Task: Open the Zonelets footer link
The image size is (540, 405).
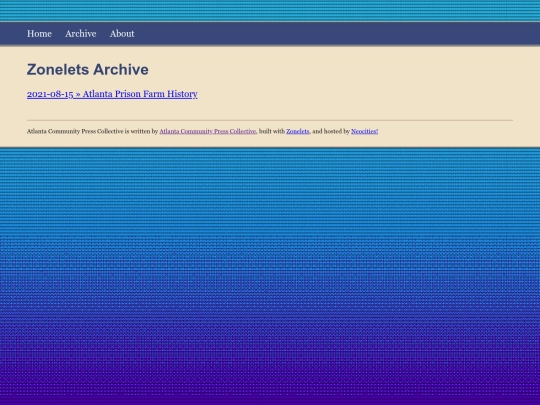Action: pos(298,131)
